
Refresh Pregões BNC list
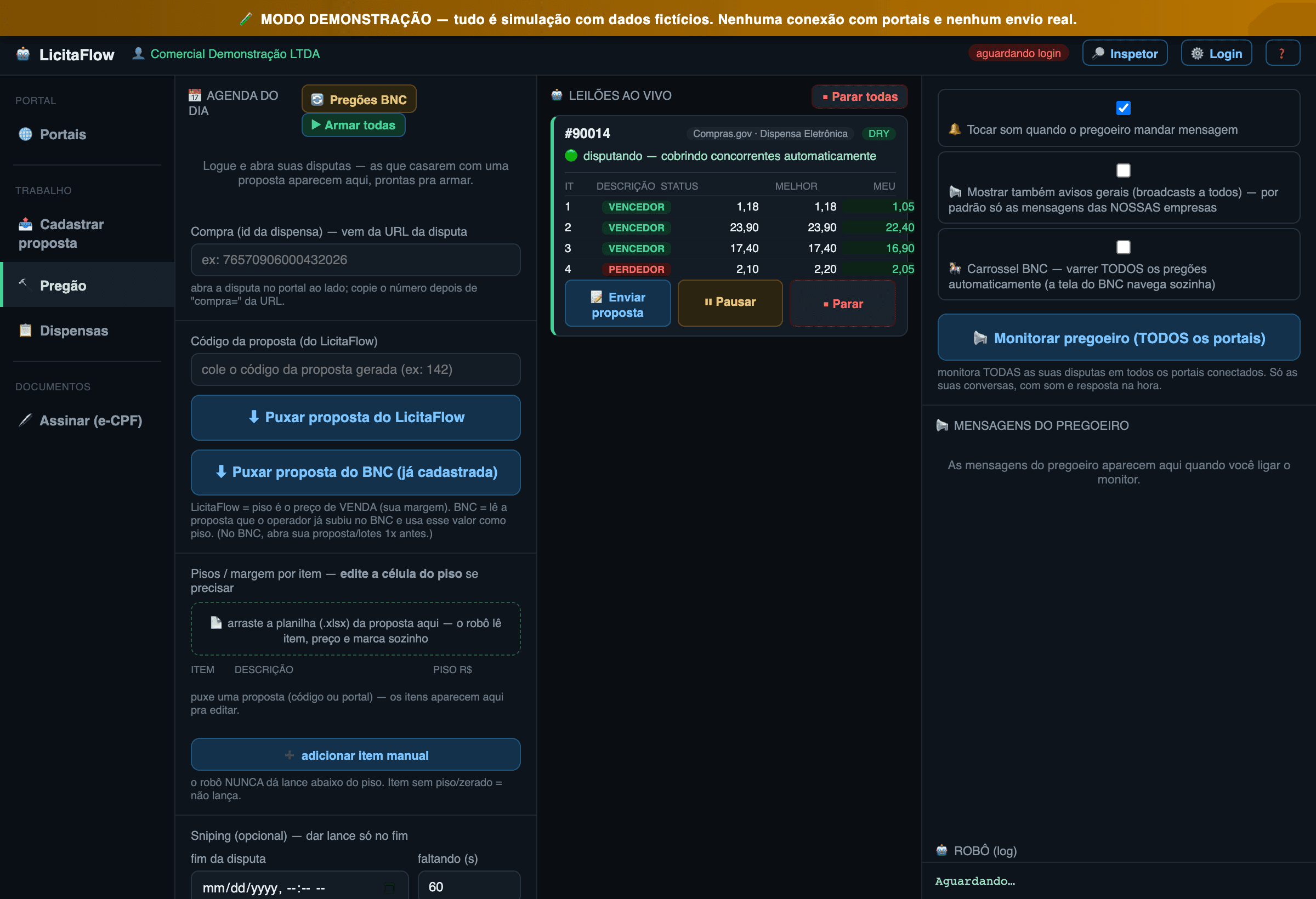pos(359,99)
